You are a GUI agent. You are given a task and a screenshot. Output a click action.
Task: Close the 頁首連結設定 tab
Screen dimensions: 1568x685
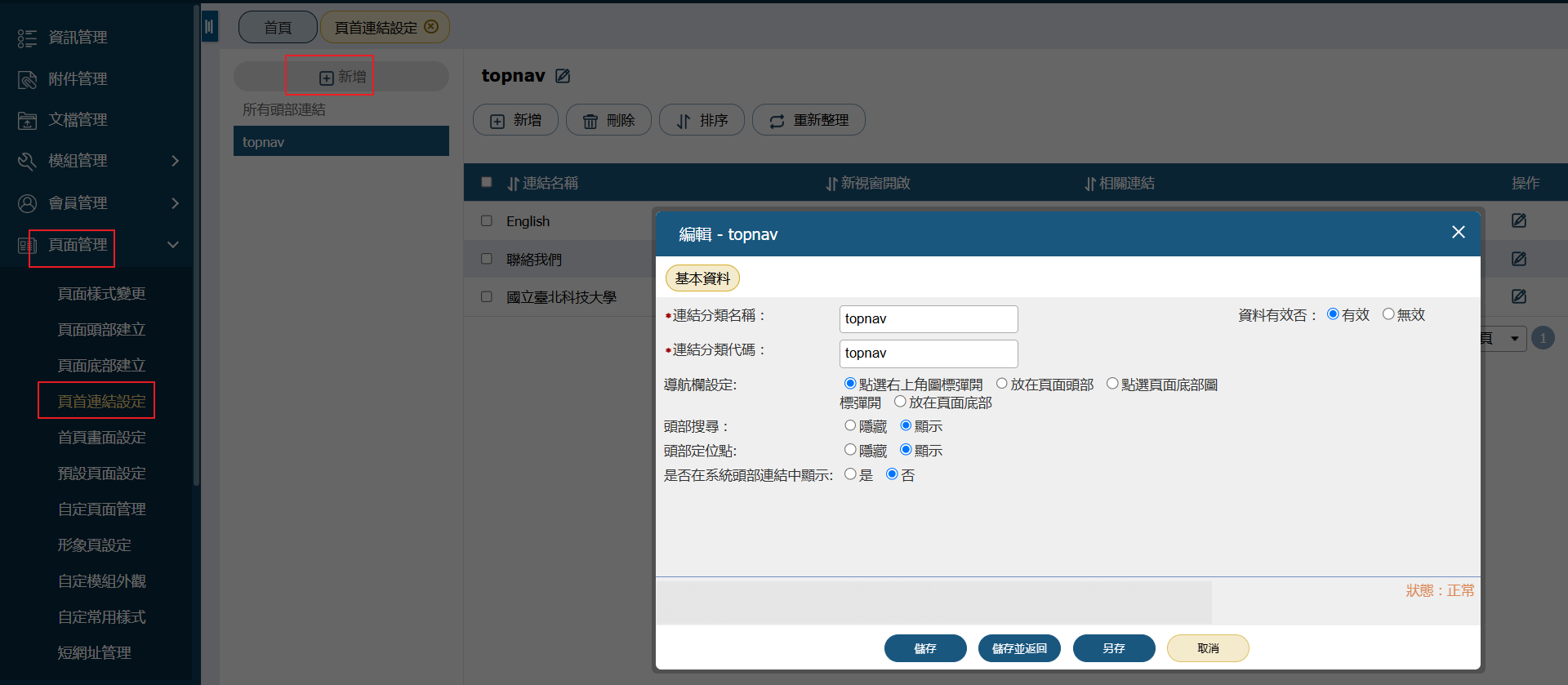coord(431,26)
